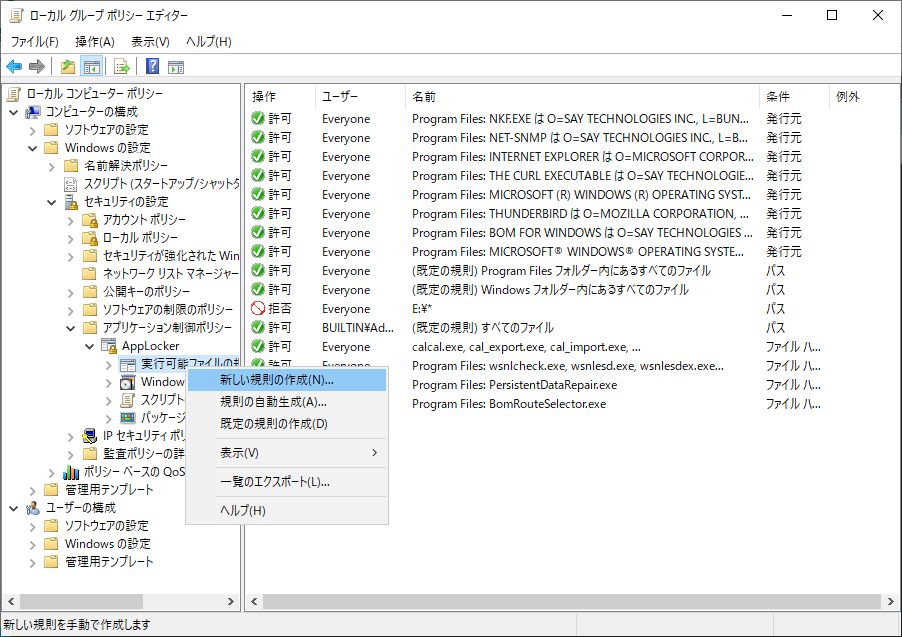Expand the スクリプトの規則 tree item

109,399
